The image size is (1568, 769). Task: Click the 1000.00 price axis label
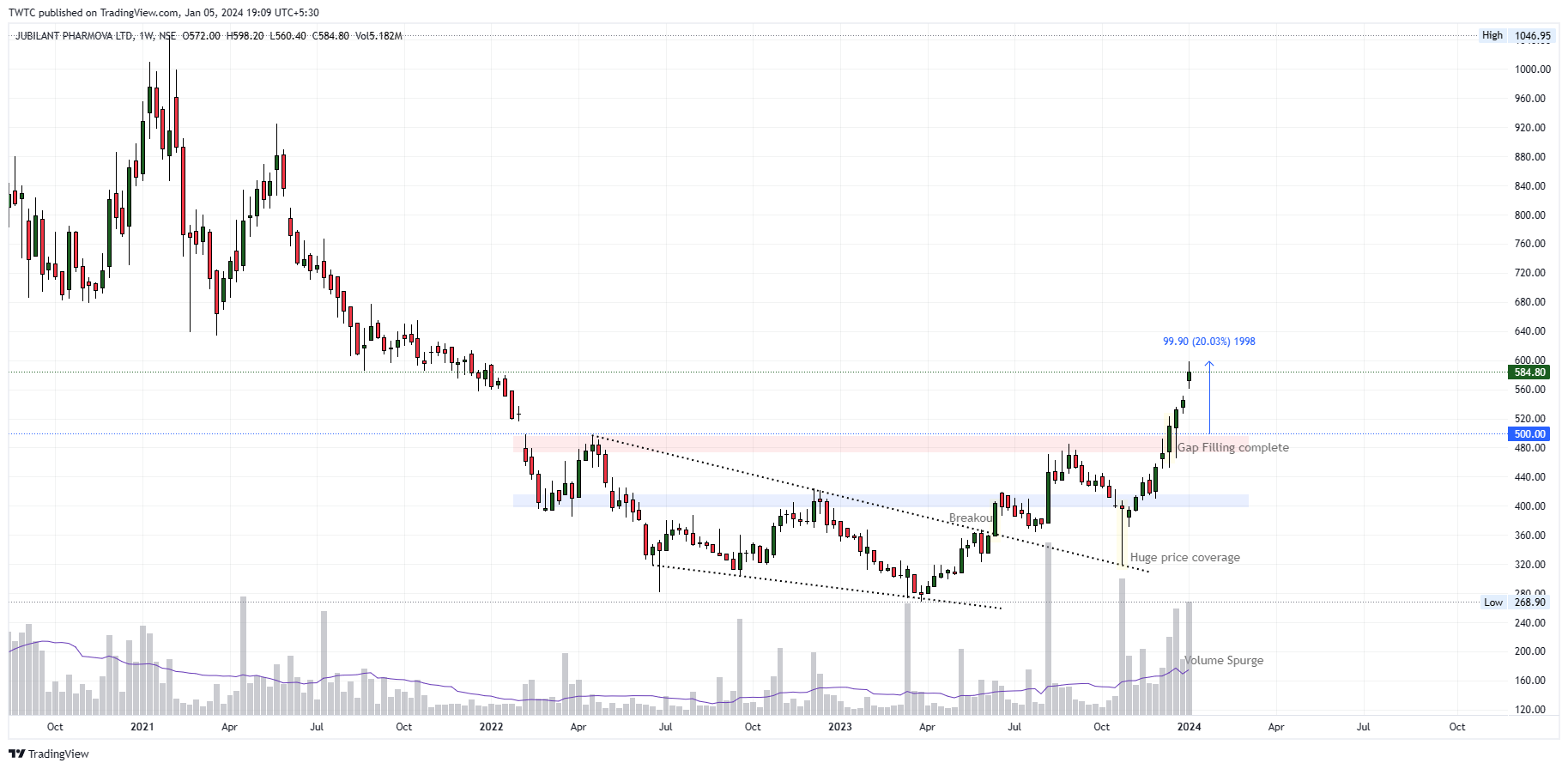(x=1532, y=70)
